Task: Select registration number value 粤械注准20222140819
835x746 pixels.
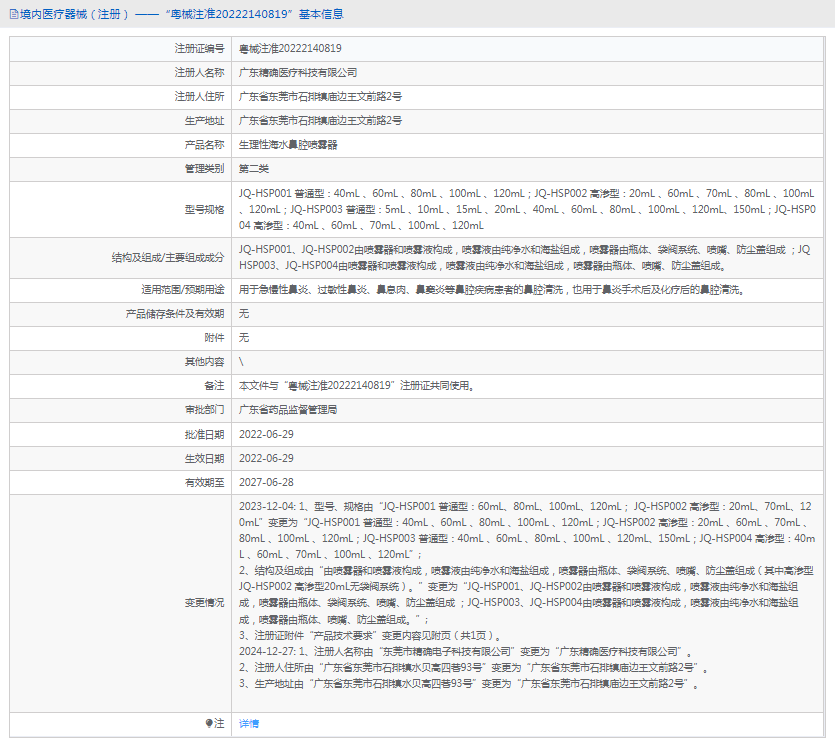Action: point(290,48)
